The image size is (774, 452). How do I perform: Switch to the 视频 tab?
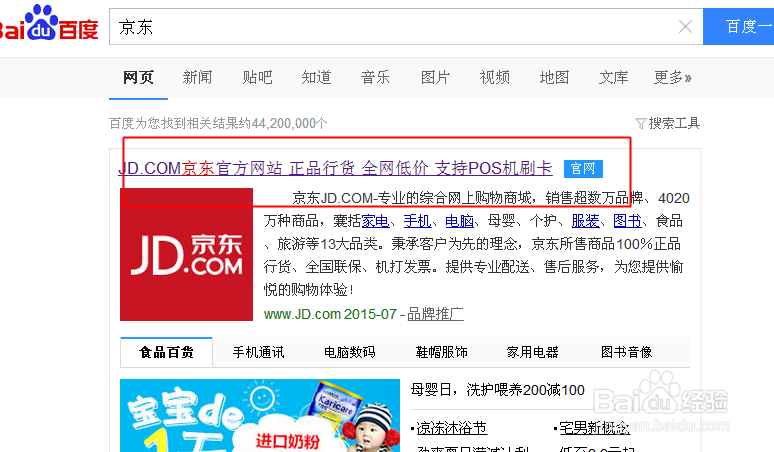495,77
